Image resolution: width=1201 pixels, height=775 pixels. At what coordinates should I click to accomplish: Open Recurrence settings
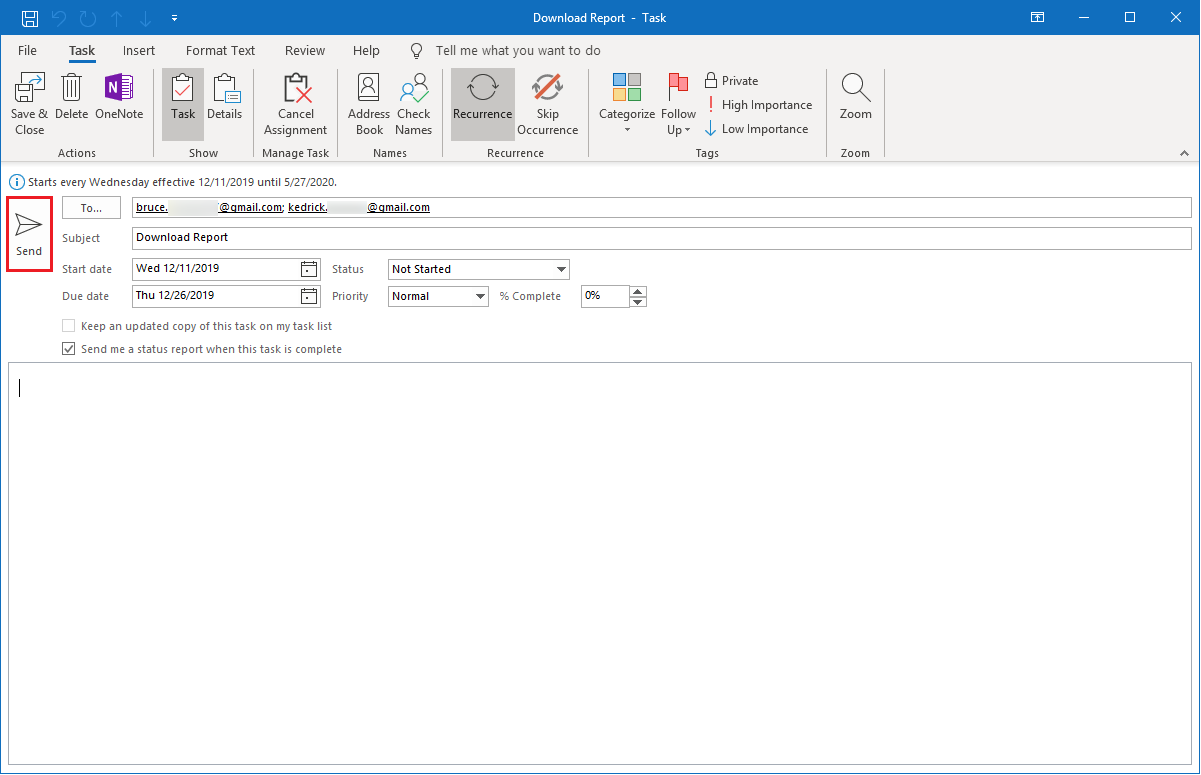pyautogui.click(x=483, y=104)
